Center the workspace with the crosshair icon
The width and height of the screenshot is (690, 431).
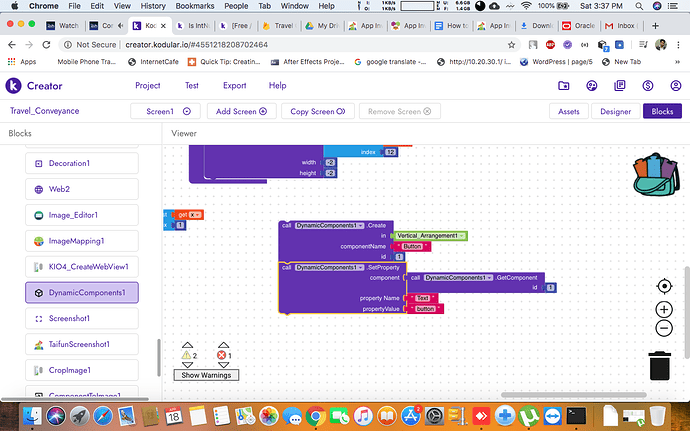(x=663, y=286)
